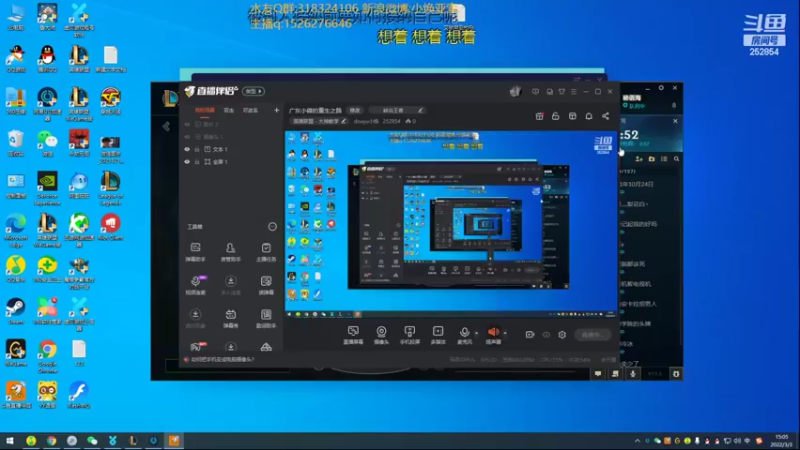The image size is (800, 450).
Task: Show the hidden second source via its eye icon
Action: click(x=187, y=137)
